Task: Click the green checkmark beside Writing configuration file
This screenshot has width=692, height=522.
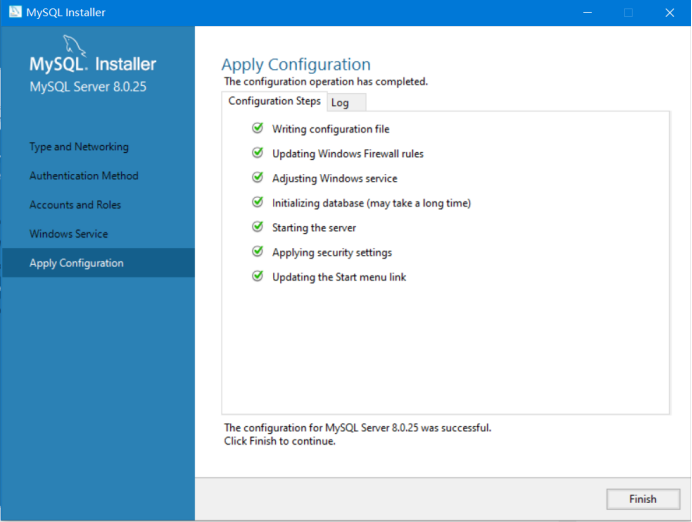Action: 258,128
